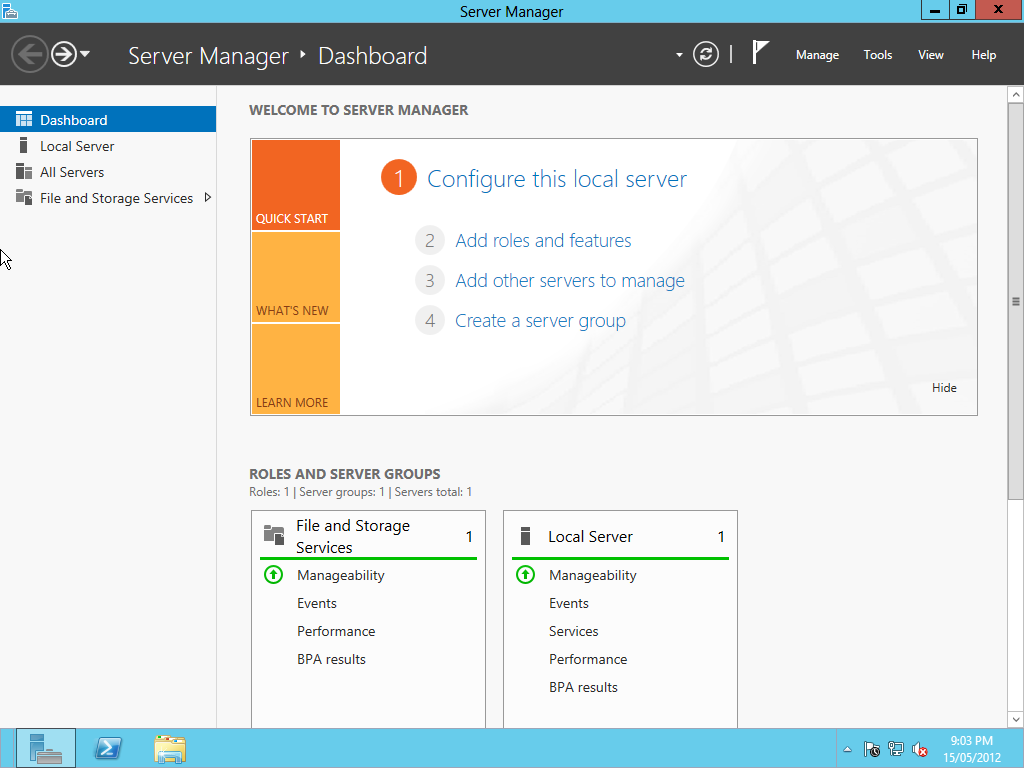Click the Refresh icon in the toolbar
Screen dimensions: 1024x768
tap(706, 54)
